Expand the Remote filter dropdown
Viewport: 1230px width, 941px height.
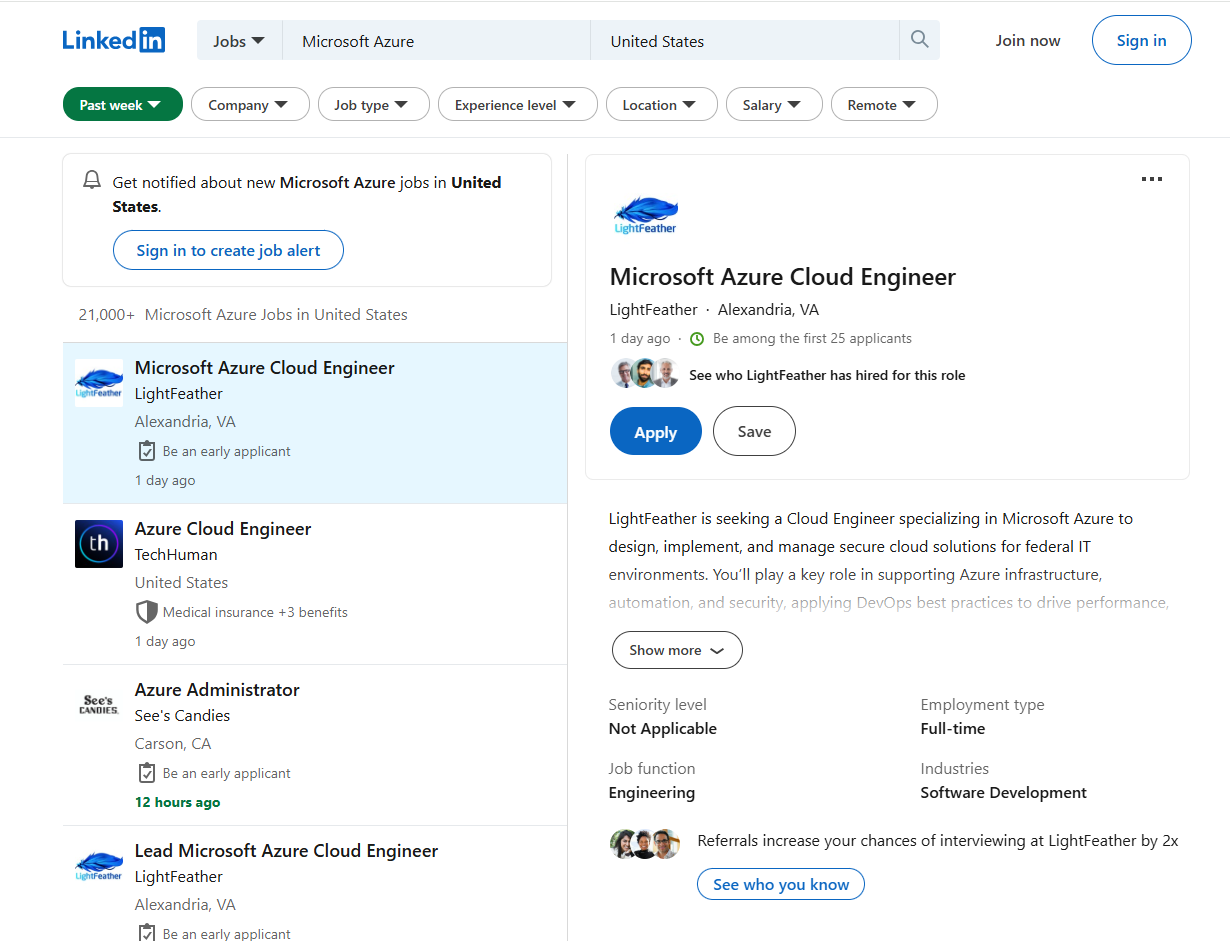point(884,104)
